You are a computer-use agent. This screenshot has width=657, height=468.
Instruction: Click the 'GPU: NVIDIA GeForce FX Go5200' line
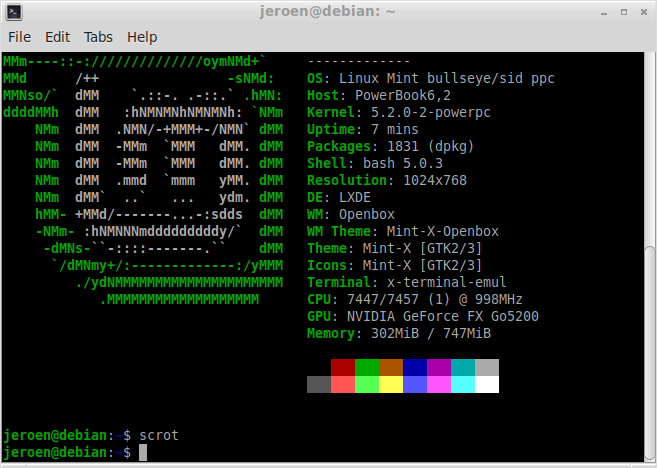tap(423, 316)
